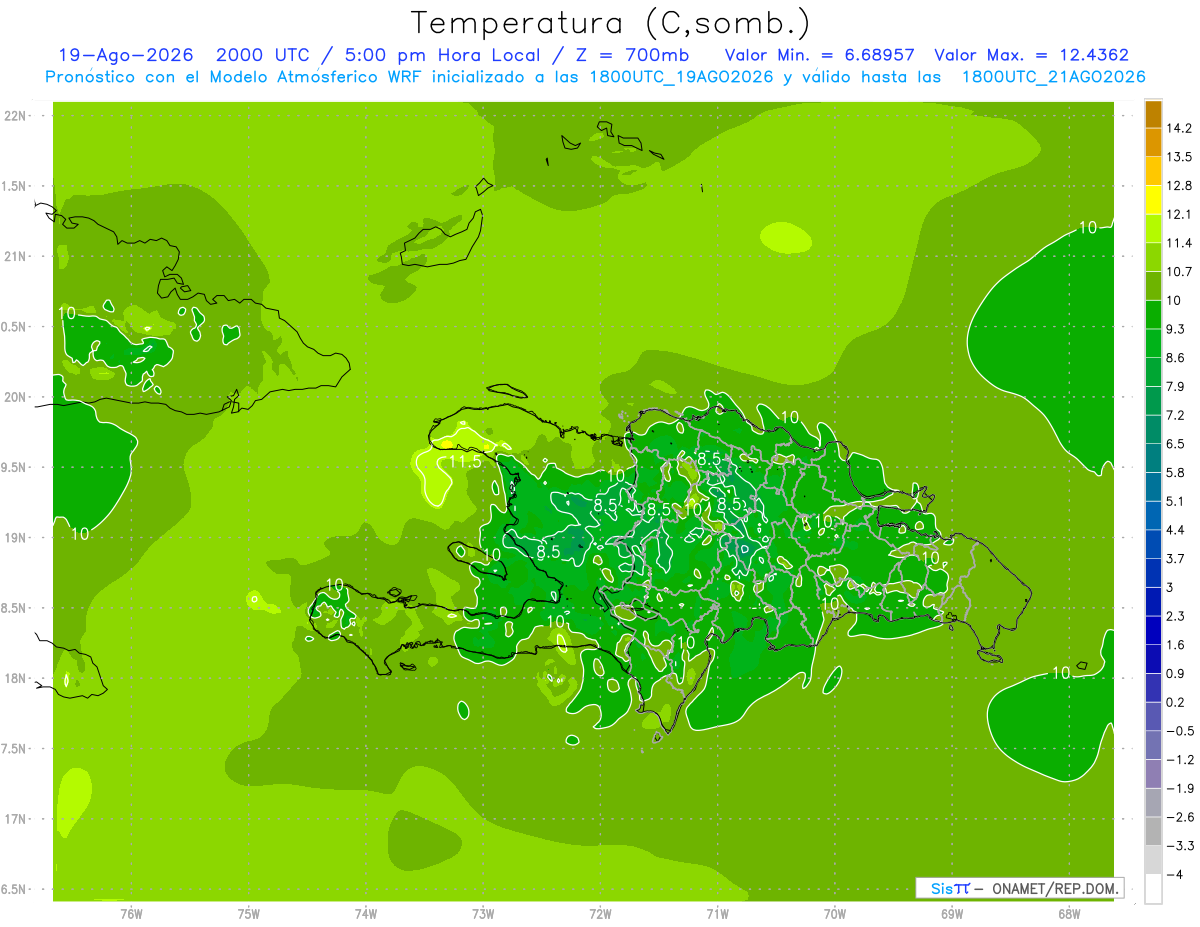Click the "76W" longitude axis label

pos(131,913)
